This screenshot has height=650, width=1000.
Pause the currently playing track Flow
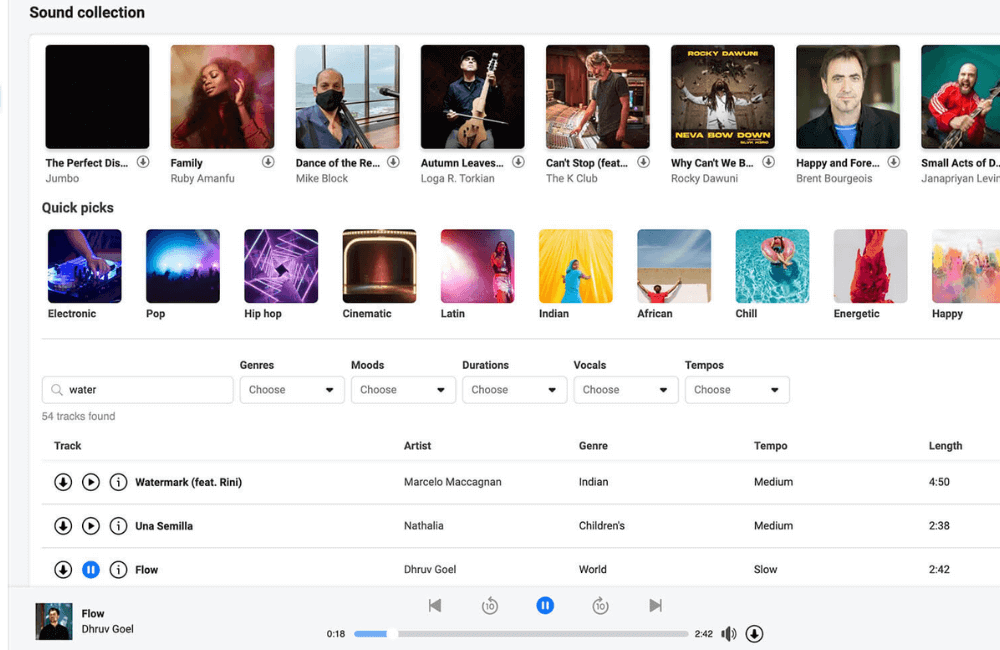545,605
